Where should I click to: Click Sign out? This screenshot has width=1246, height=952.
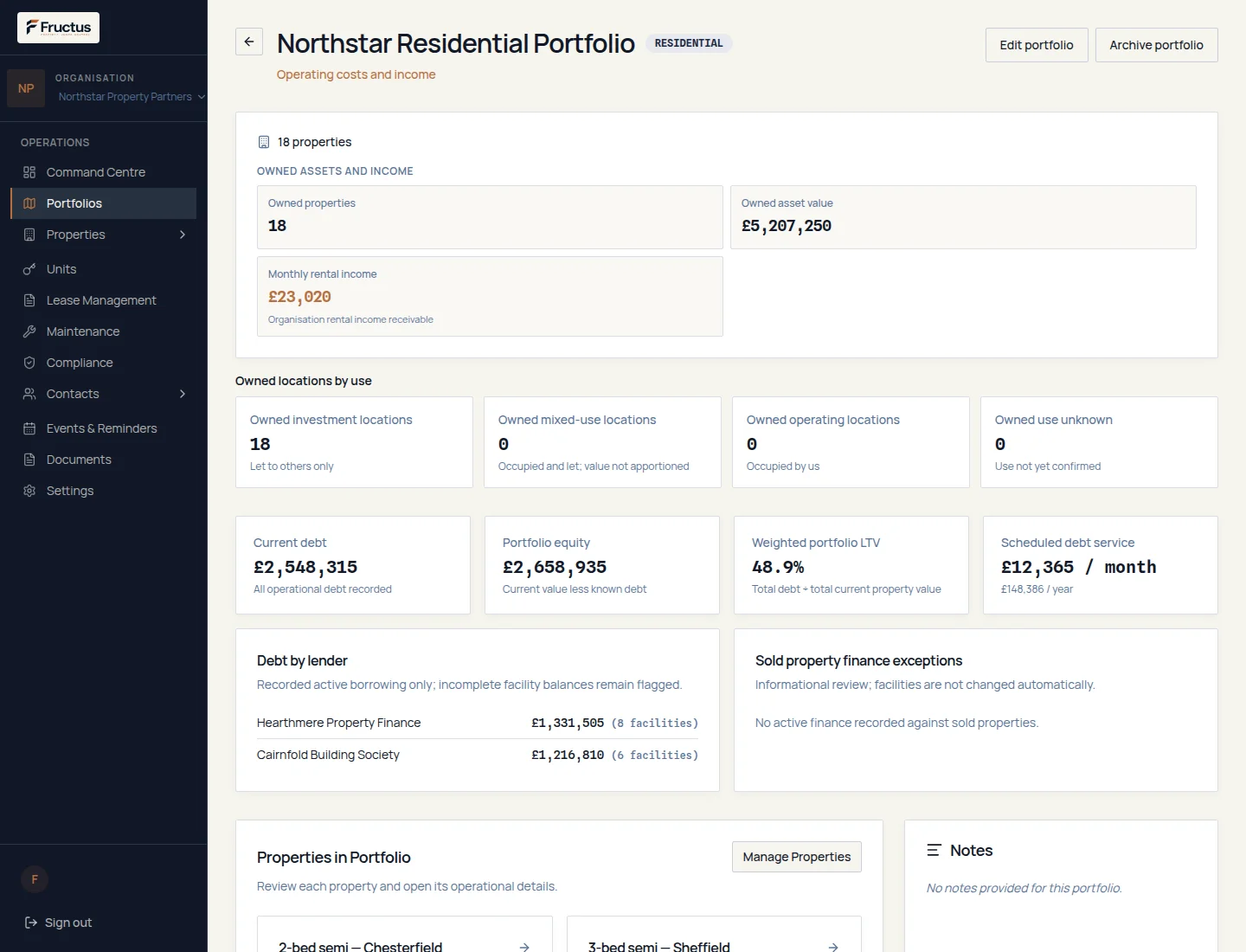pos(59,923)
